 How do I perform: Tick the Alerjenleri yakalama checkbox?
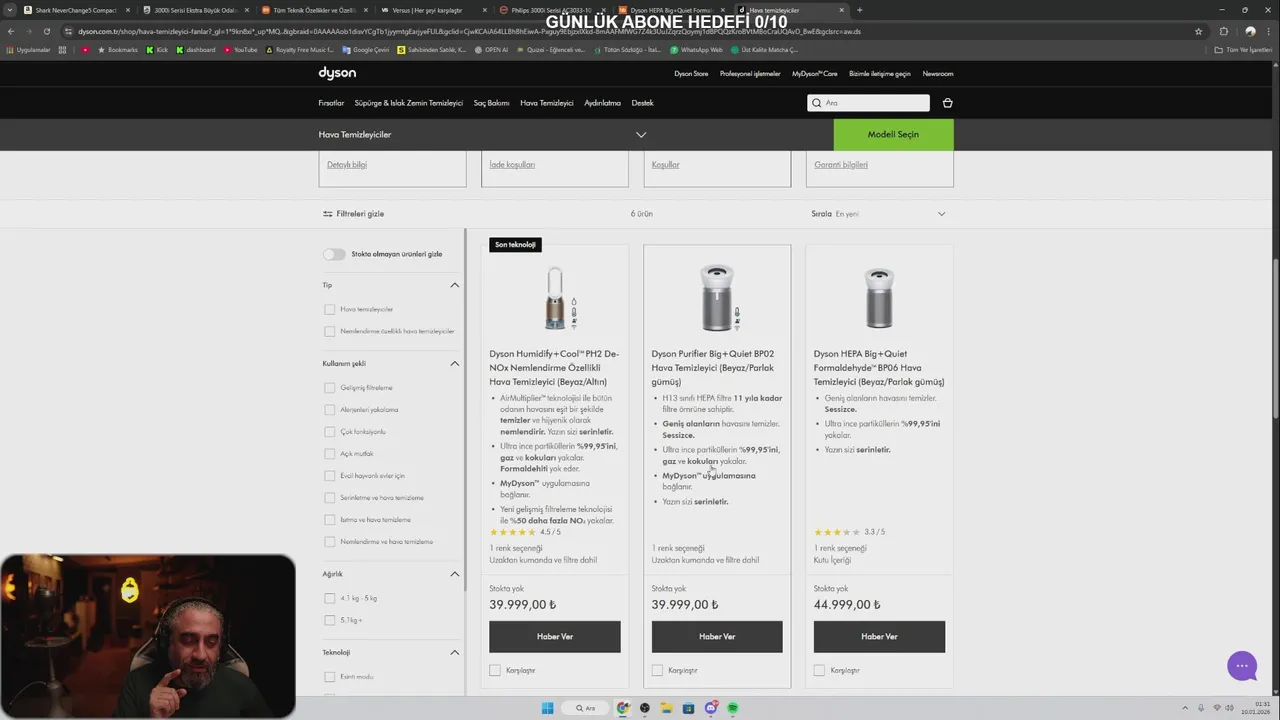tap(330, 410)
